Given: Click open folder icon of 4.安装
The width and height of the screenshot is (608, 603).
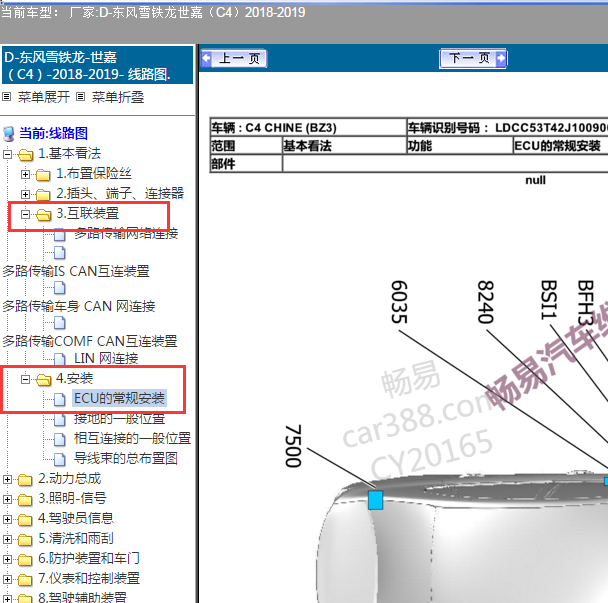Looking at the screenshot, I should (x=43, y=380).
